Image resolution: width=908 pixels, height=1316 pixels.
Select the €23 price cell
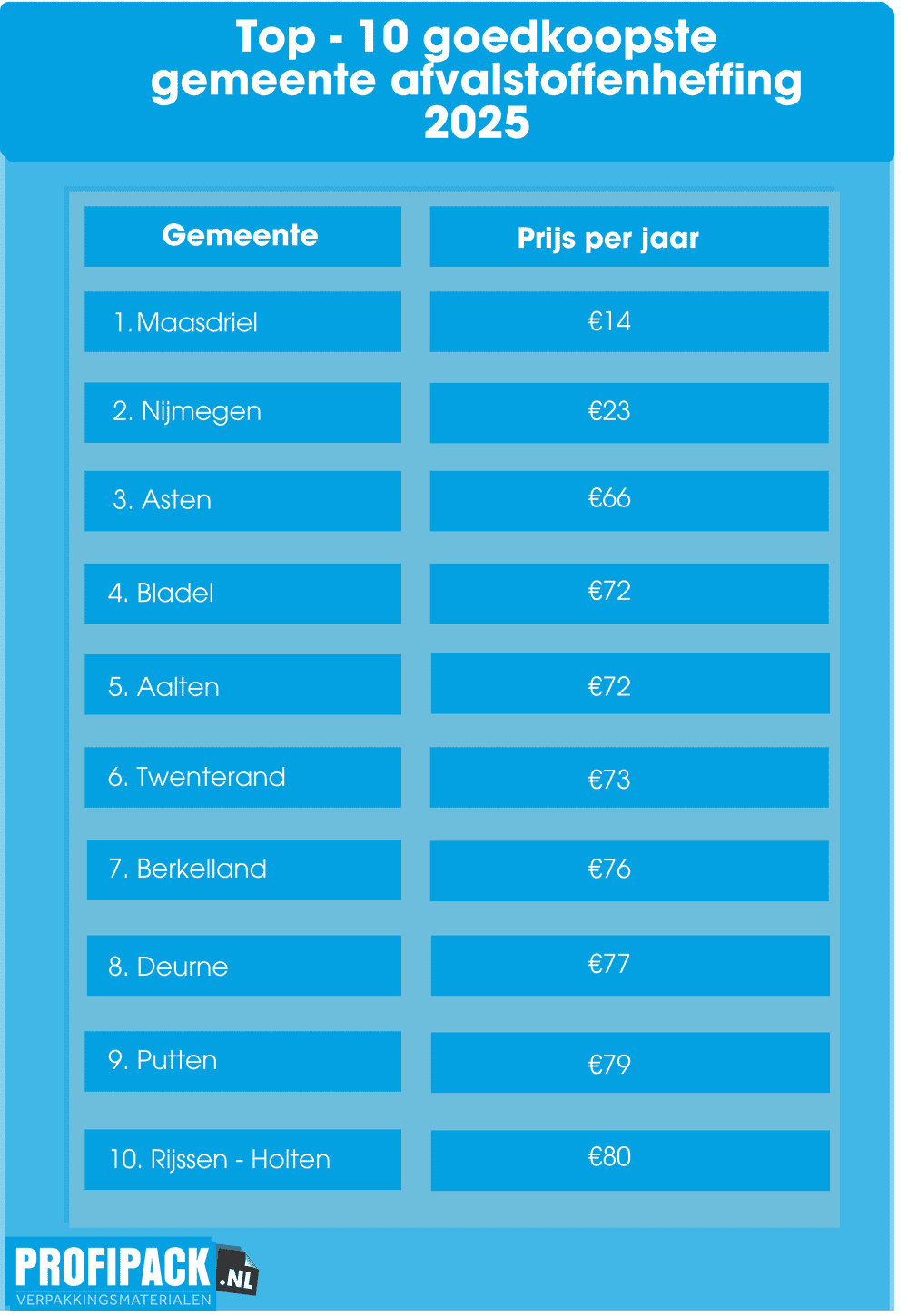(629, 412)
